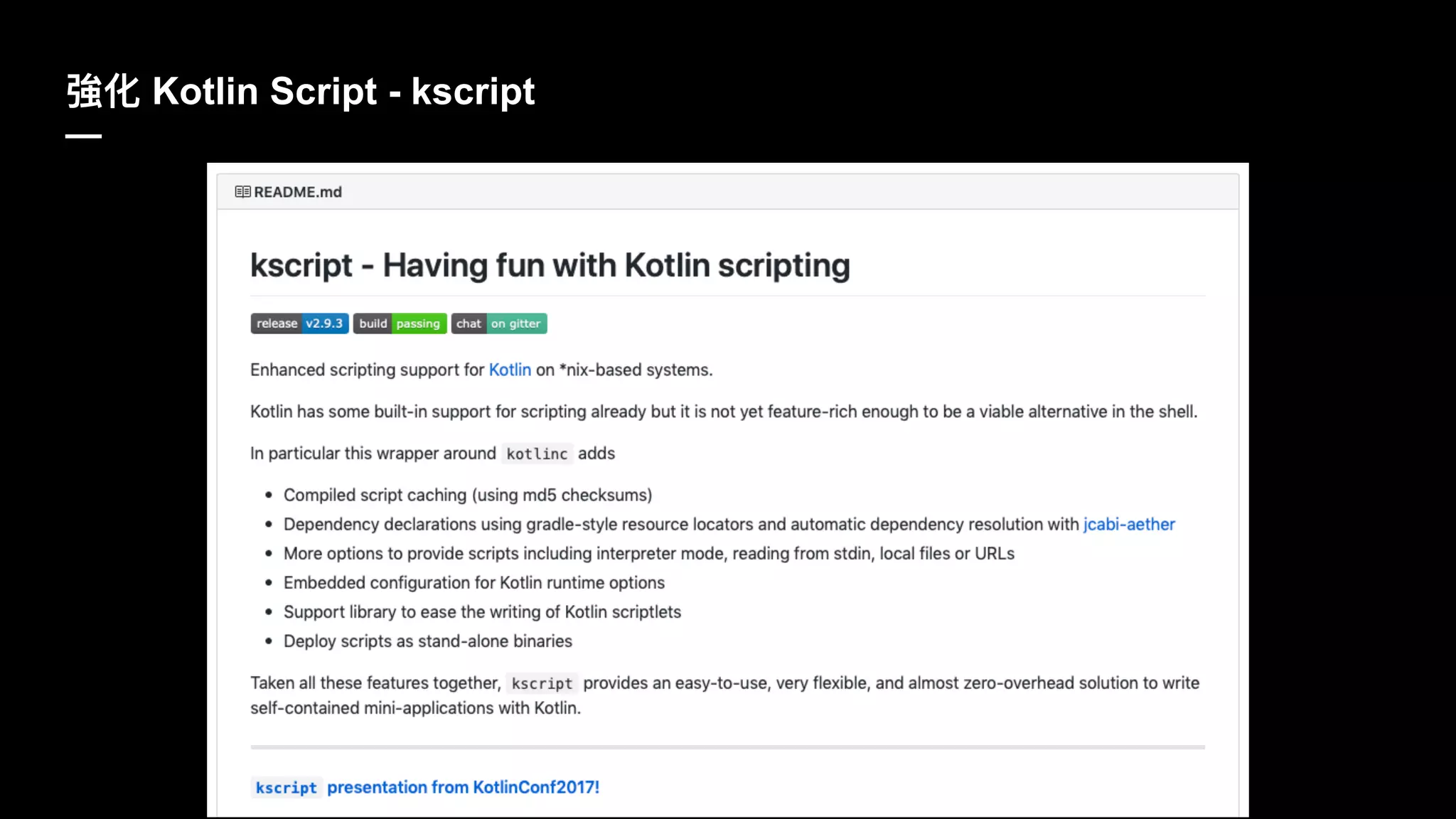Click the More options bullet text

(648, 554)
